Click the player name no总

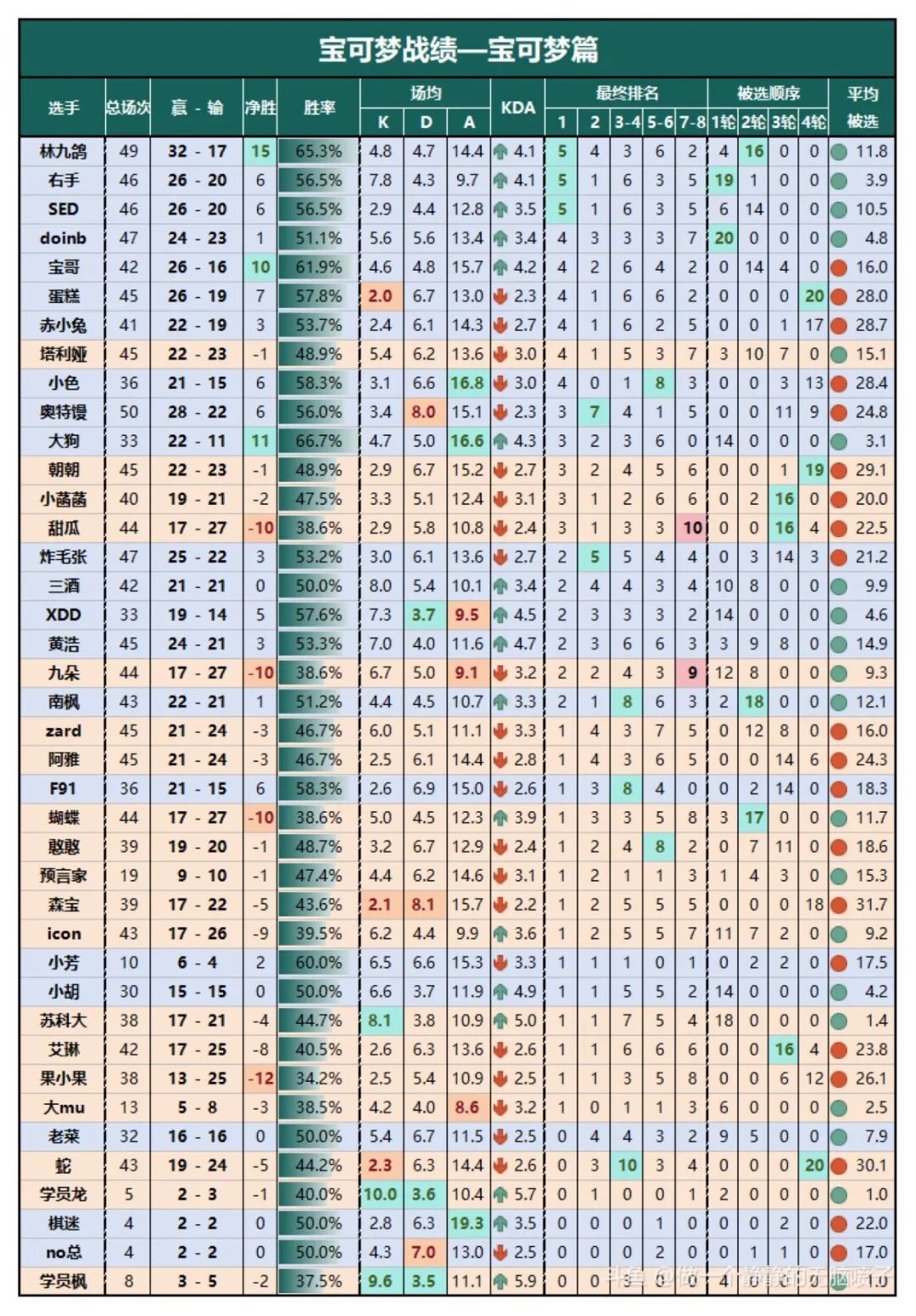point(63,1252)
